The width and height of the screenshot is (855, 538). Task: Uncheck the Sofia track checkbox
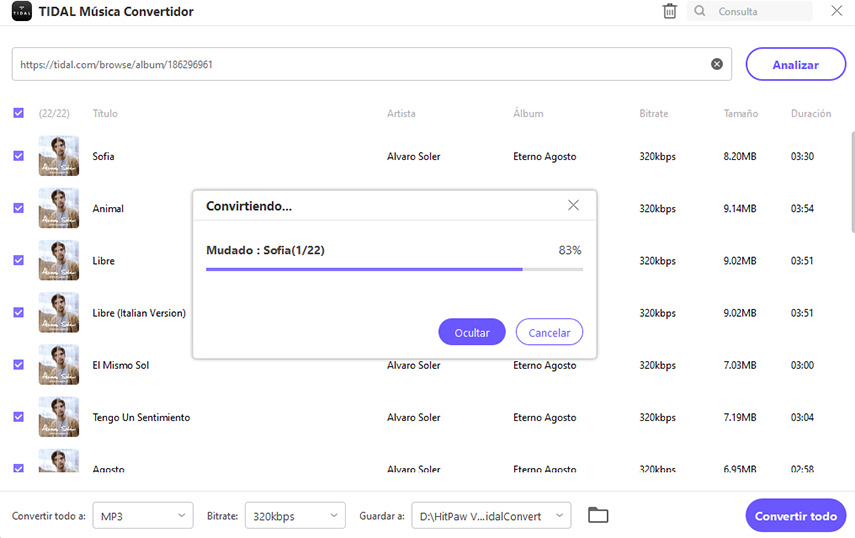(x=19, y=156)
